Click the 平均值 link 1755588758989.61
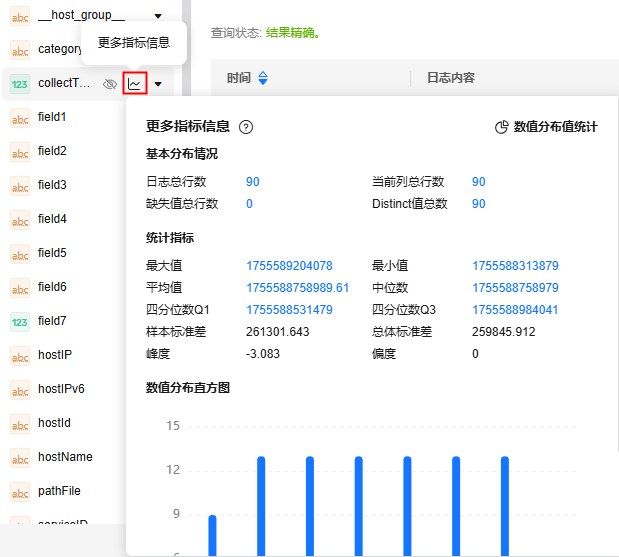 pos(297,288)
